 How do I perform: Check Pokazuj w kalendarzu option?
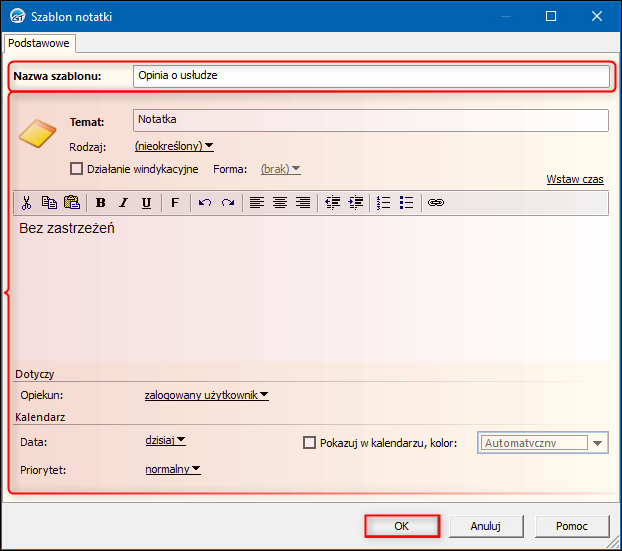point(309,442)
